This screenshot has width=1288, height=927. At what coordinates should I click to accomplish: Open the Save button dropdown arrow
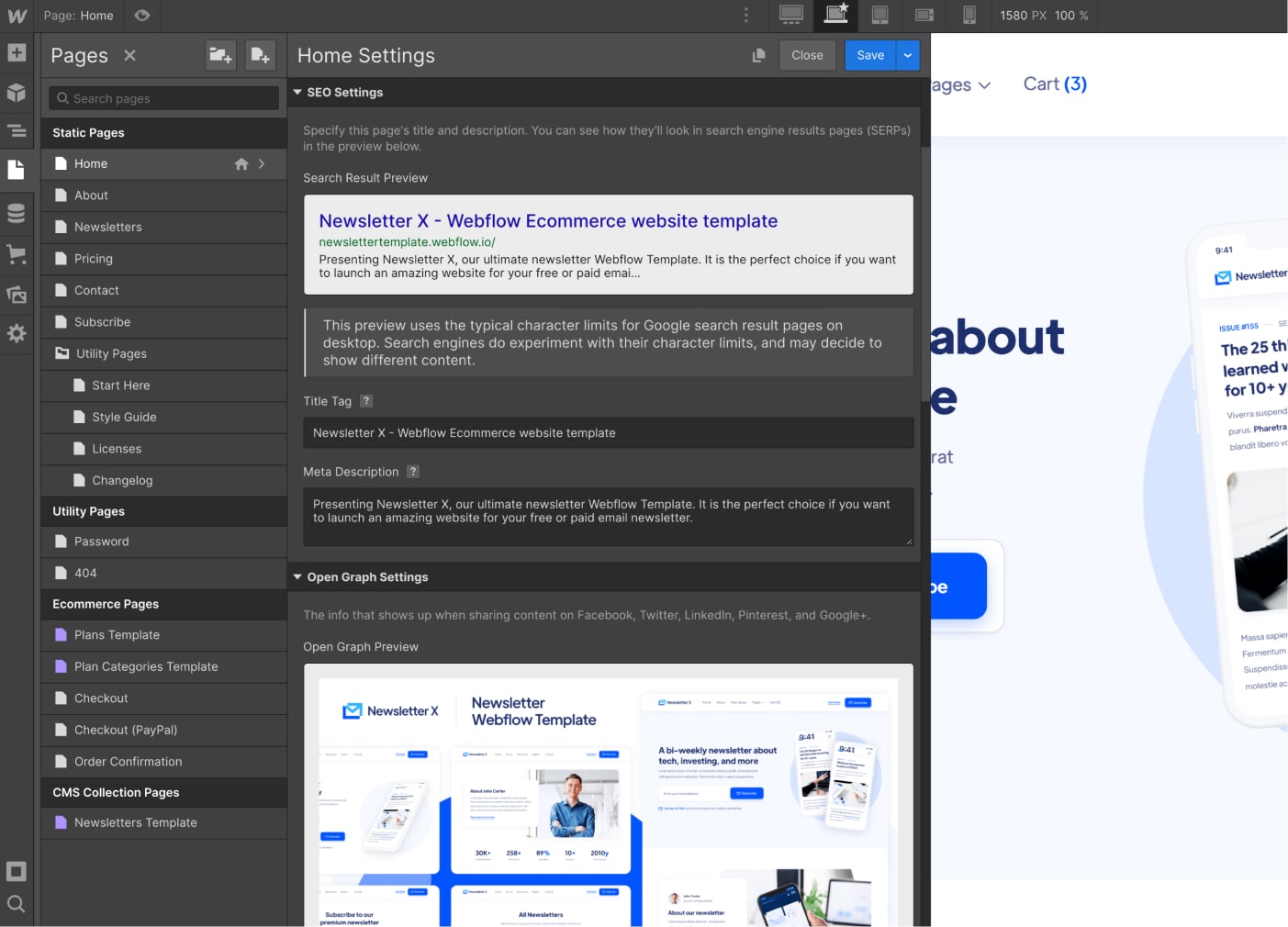tap(907, 55)
